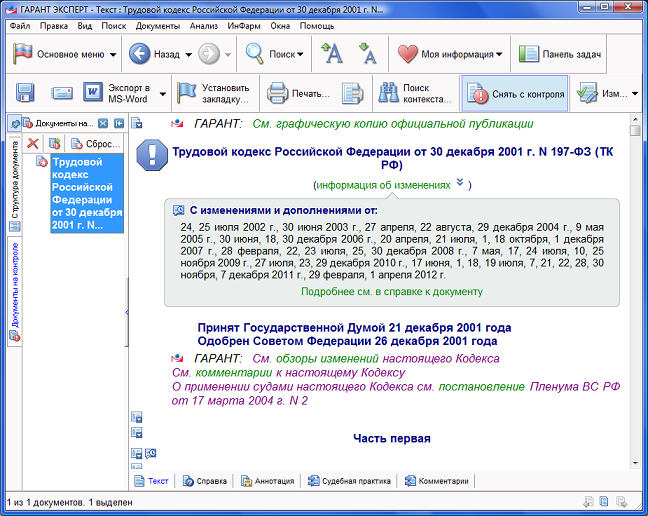Image resolution: width=648 pixels, height=516 pixels.
Task: Click the Сброс... reset button in side panel
Action: [96, 144]
